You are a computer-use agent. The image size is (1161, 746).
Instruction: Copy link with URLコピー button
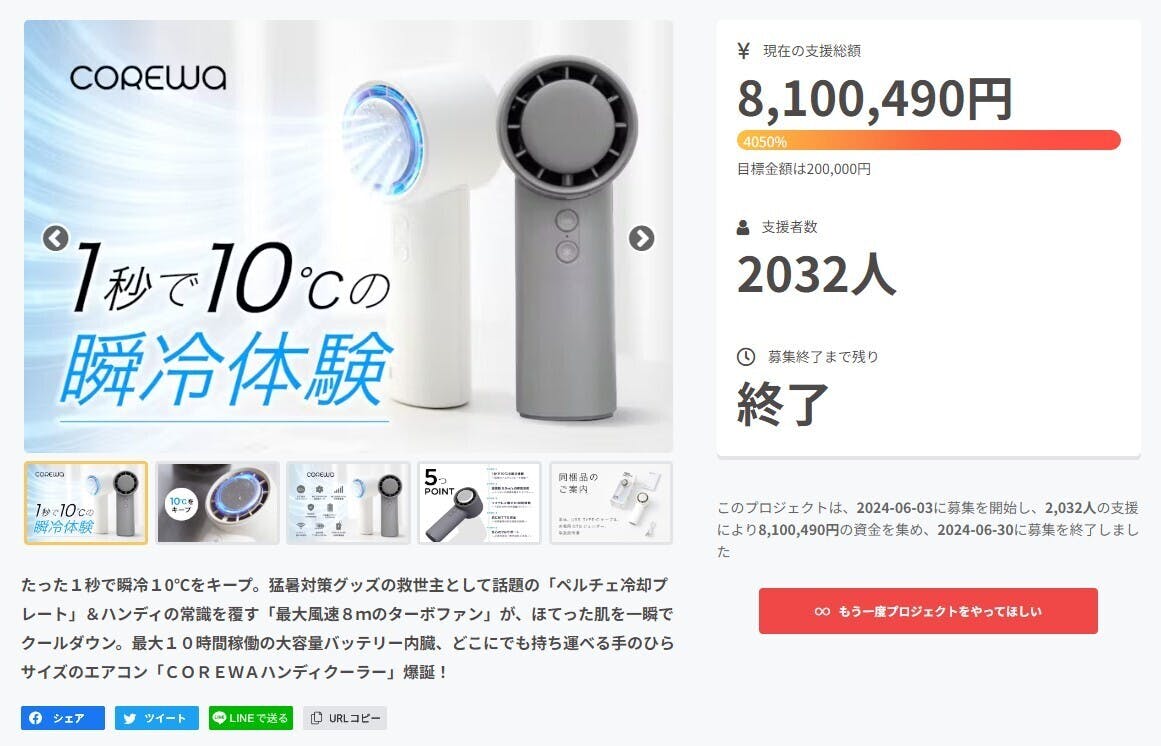tap(345, 718)
